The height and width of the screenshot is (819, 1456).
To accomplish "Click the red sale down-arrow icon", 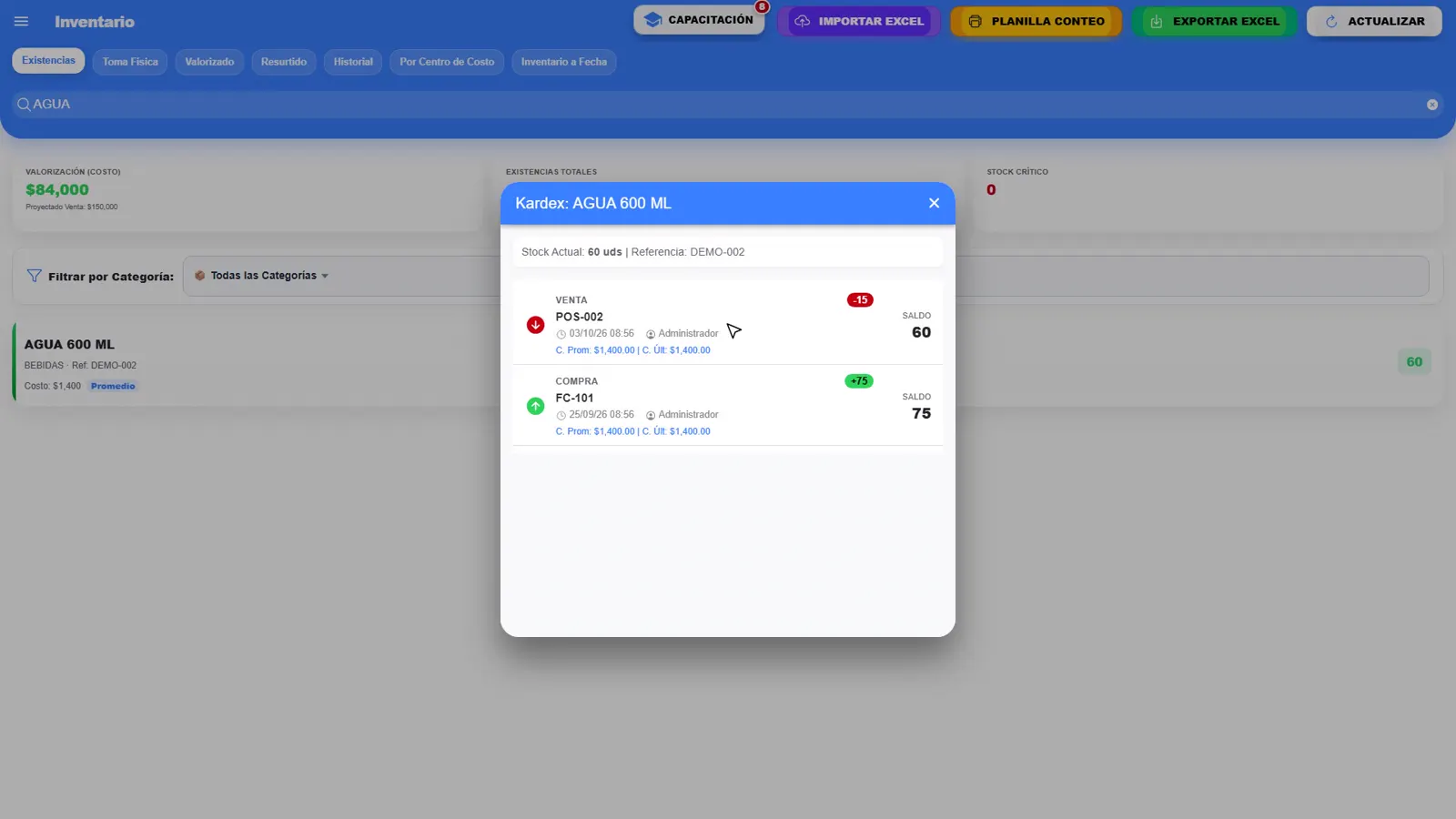I will point(536,325).
